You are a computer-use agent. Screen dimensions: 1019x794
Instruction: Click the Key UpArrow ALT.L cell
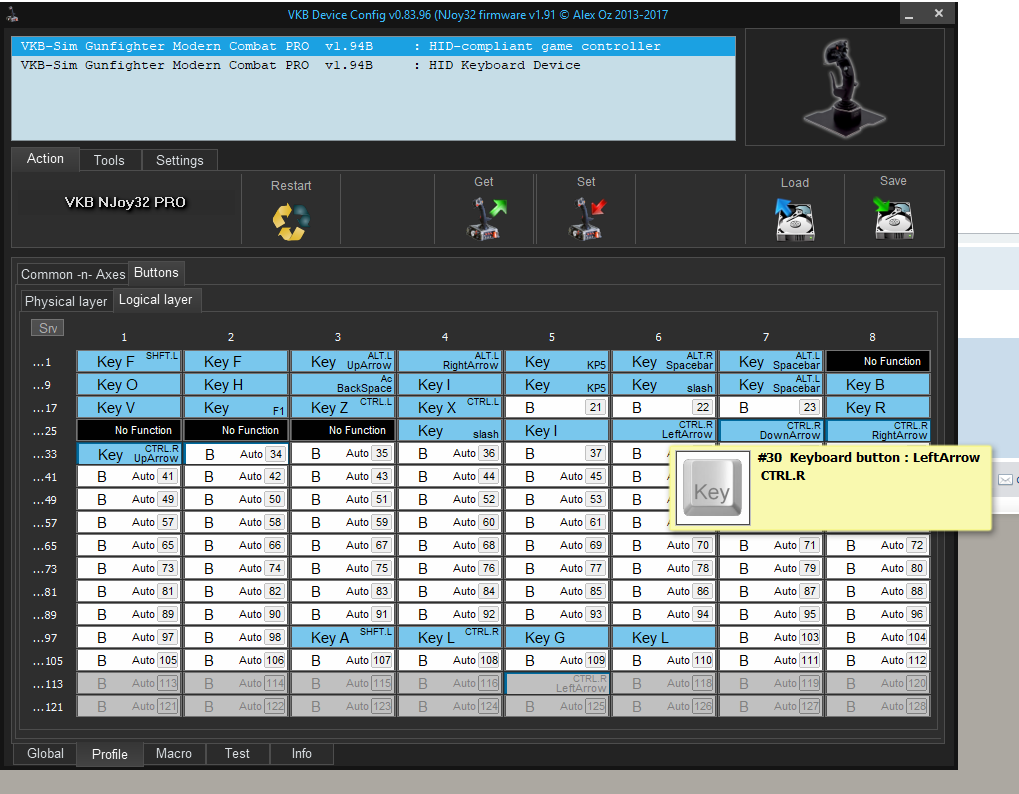342,361
